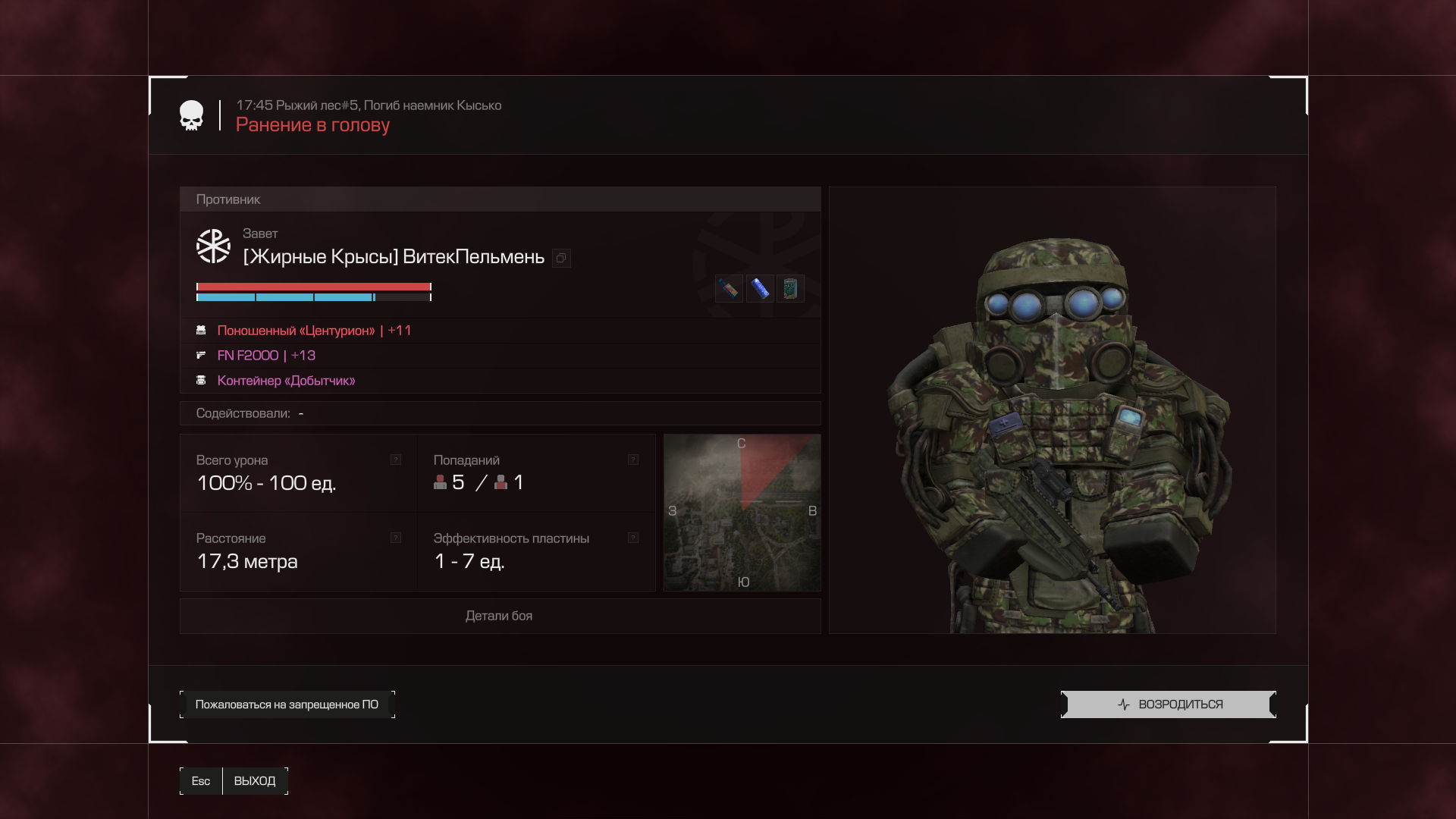Click the Завет faction label
Viewport: 1456px width, 819px height.
tap(260, 234)
